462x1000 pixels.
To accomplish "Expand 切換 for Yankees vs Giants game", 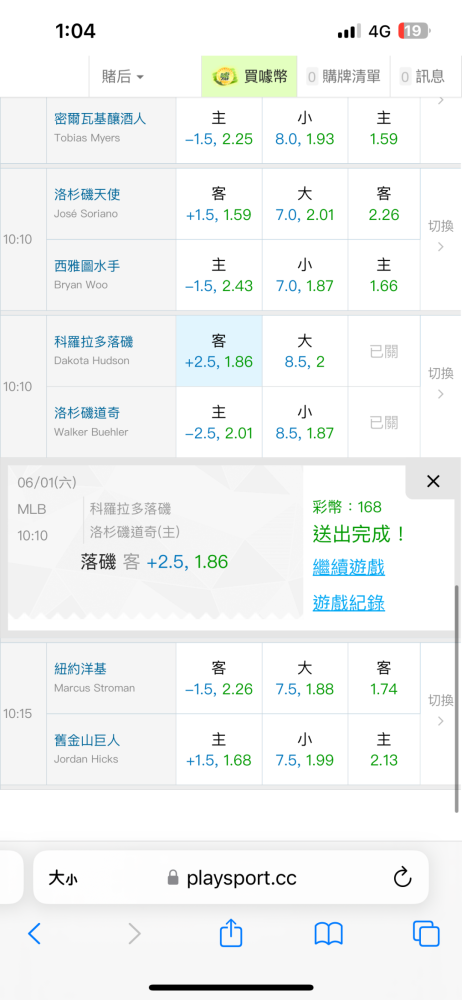I will point(440,711).
